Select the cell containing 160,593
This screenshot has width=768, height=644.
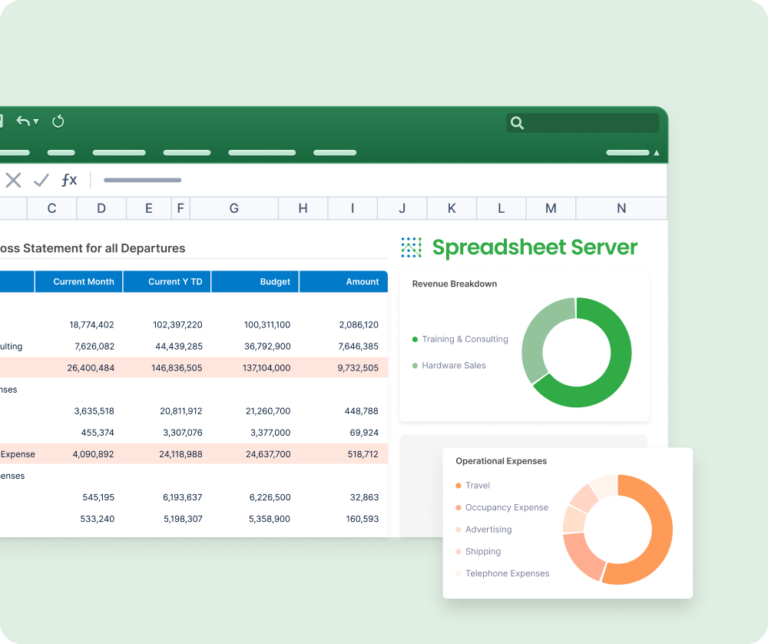(362, 519)
